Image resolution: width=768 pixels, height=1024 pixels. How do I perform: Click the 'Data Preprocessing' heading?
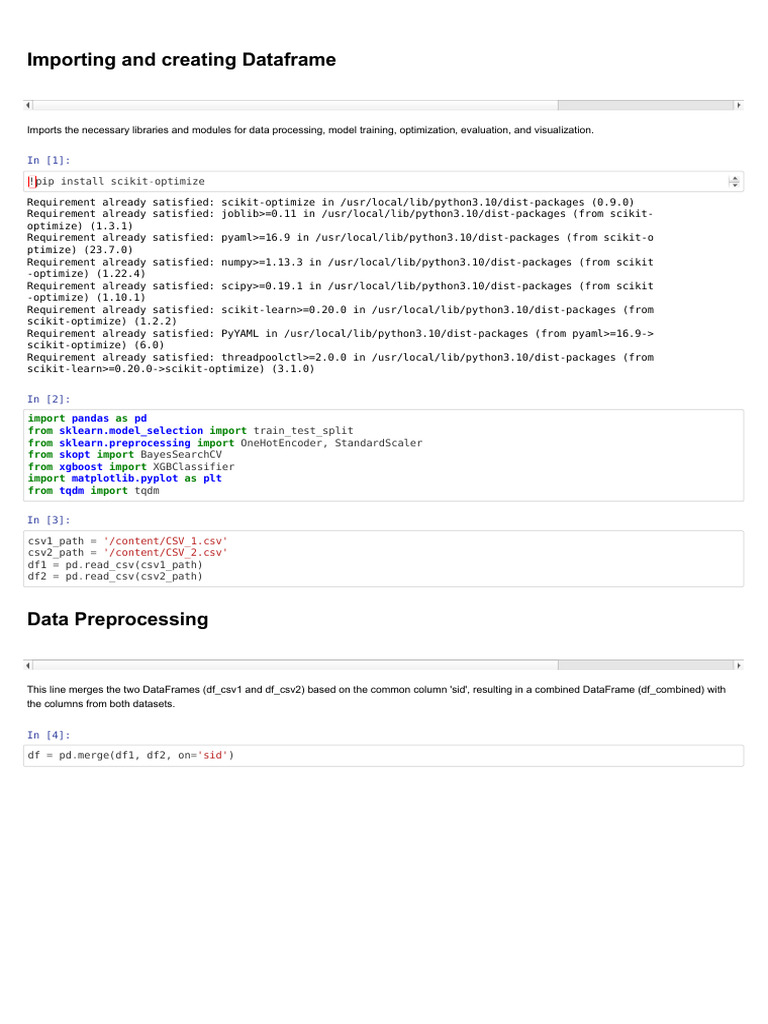click(x=118, y=619)
